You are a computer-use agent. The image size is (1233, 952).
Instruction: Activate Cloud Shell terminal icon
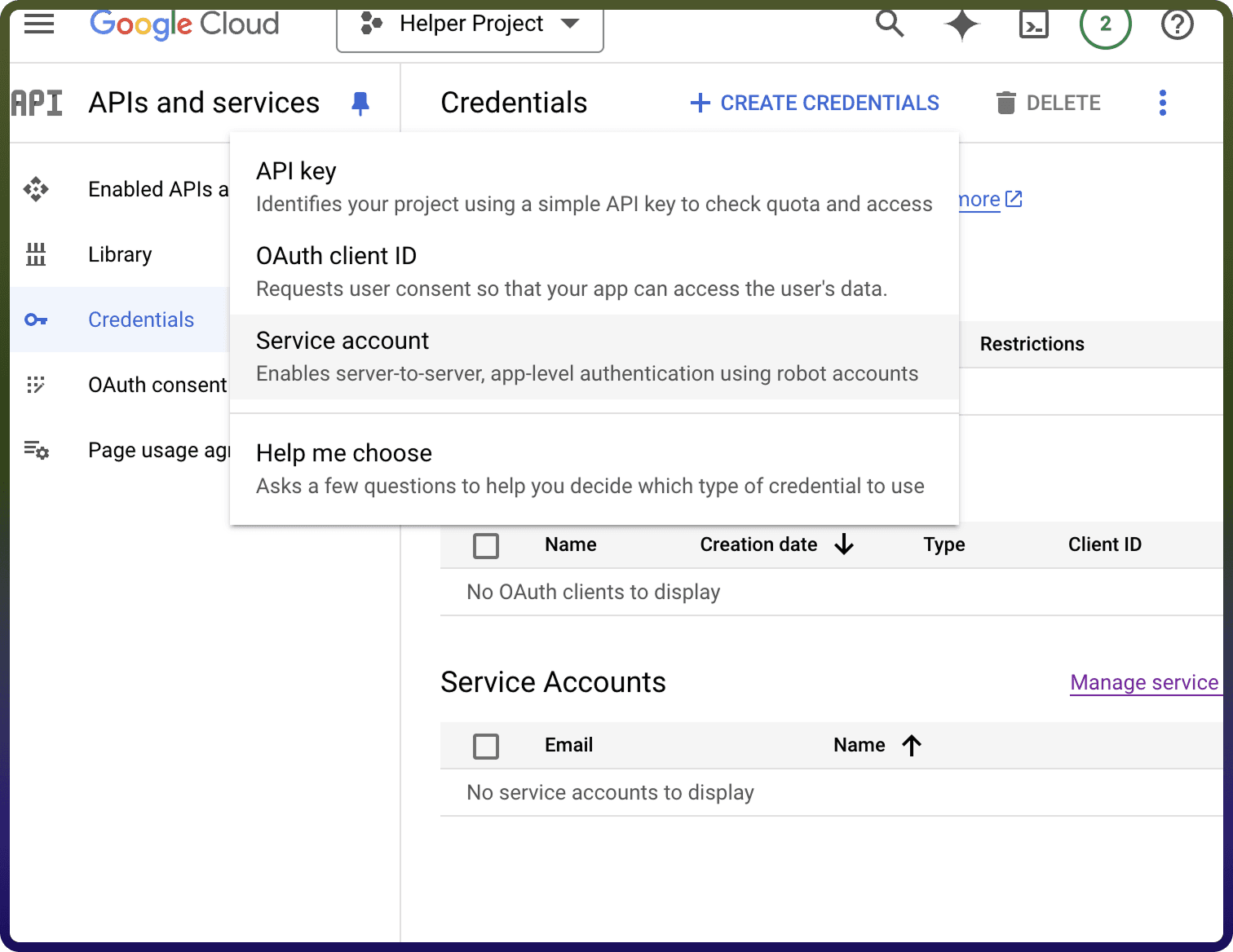(1034, 24)
